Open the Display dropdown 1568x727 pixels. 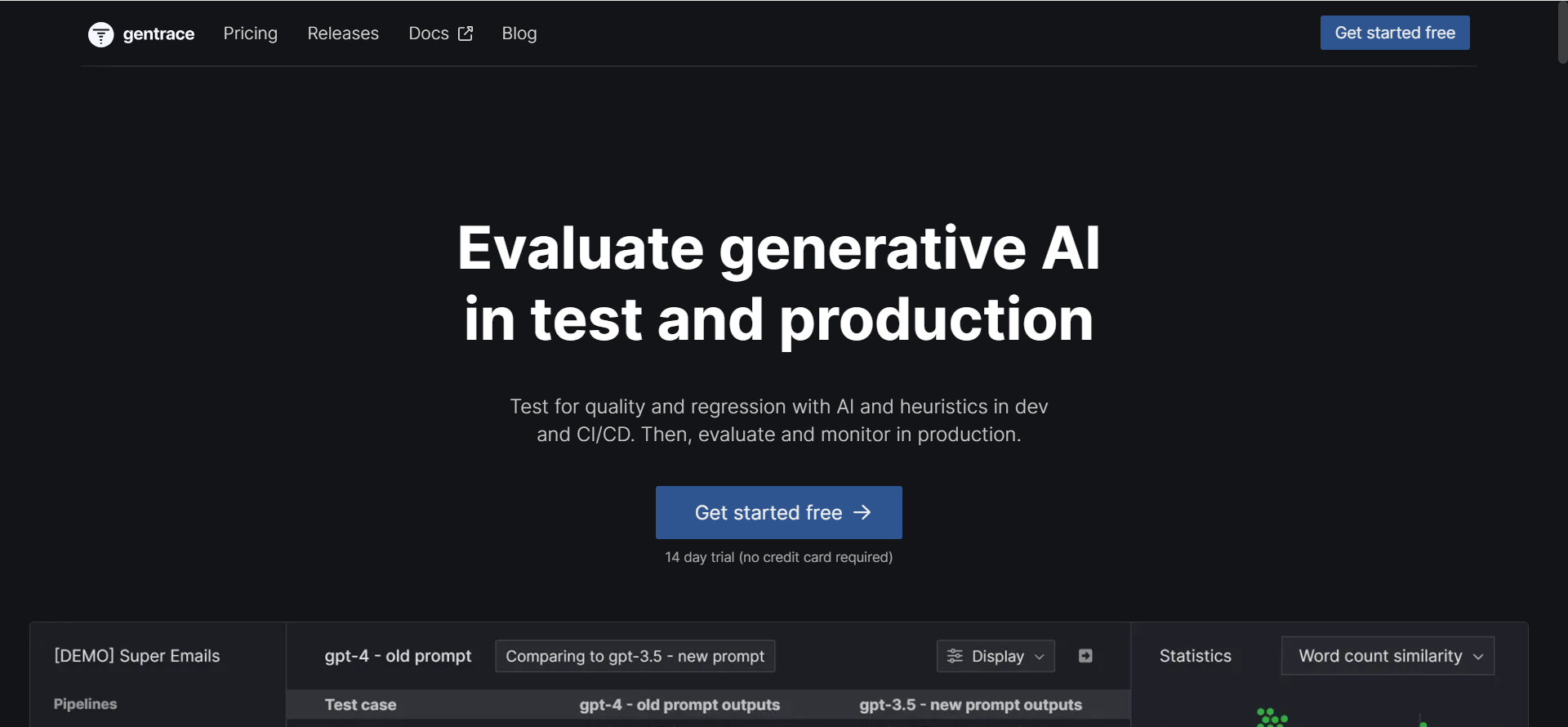point(996,656)
